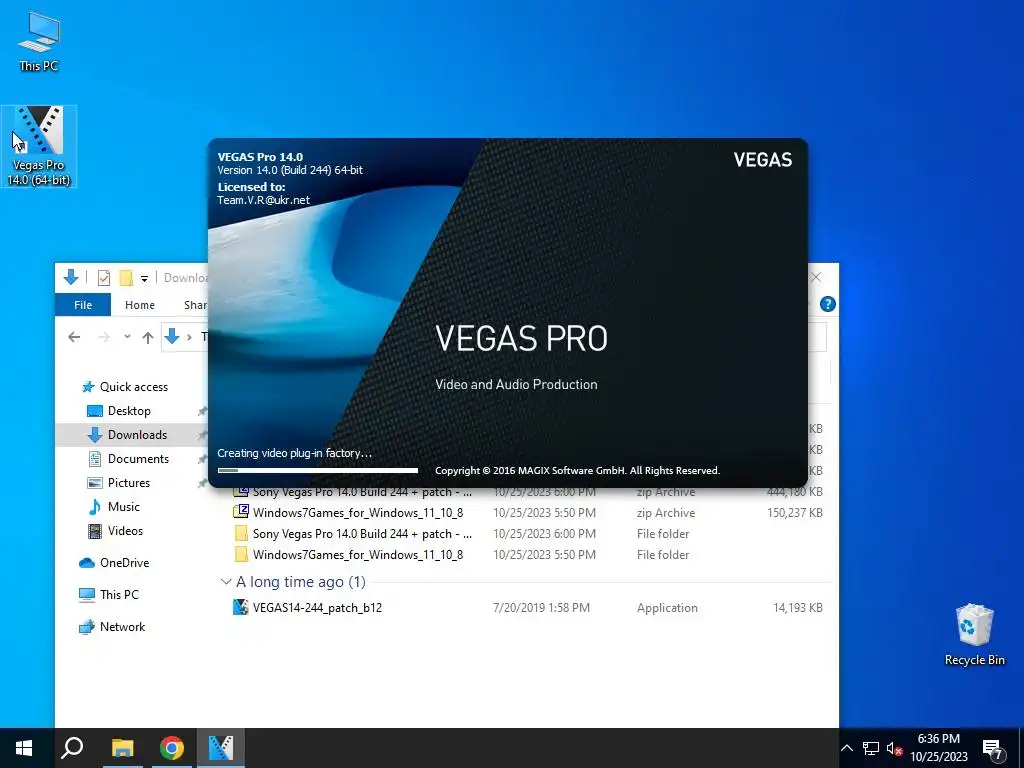This screenshot has width=1024, height=768.
Task: Click the muted volume tray icon
Action: [894, 748]
